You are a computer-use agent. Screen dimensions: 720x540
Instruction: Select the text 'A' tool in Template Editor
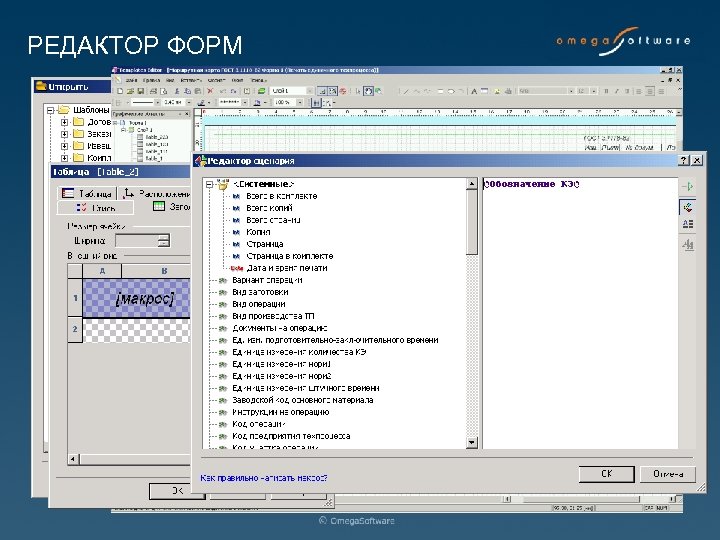click(474, 91)
